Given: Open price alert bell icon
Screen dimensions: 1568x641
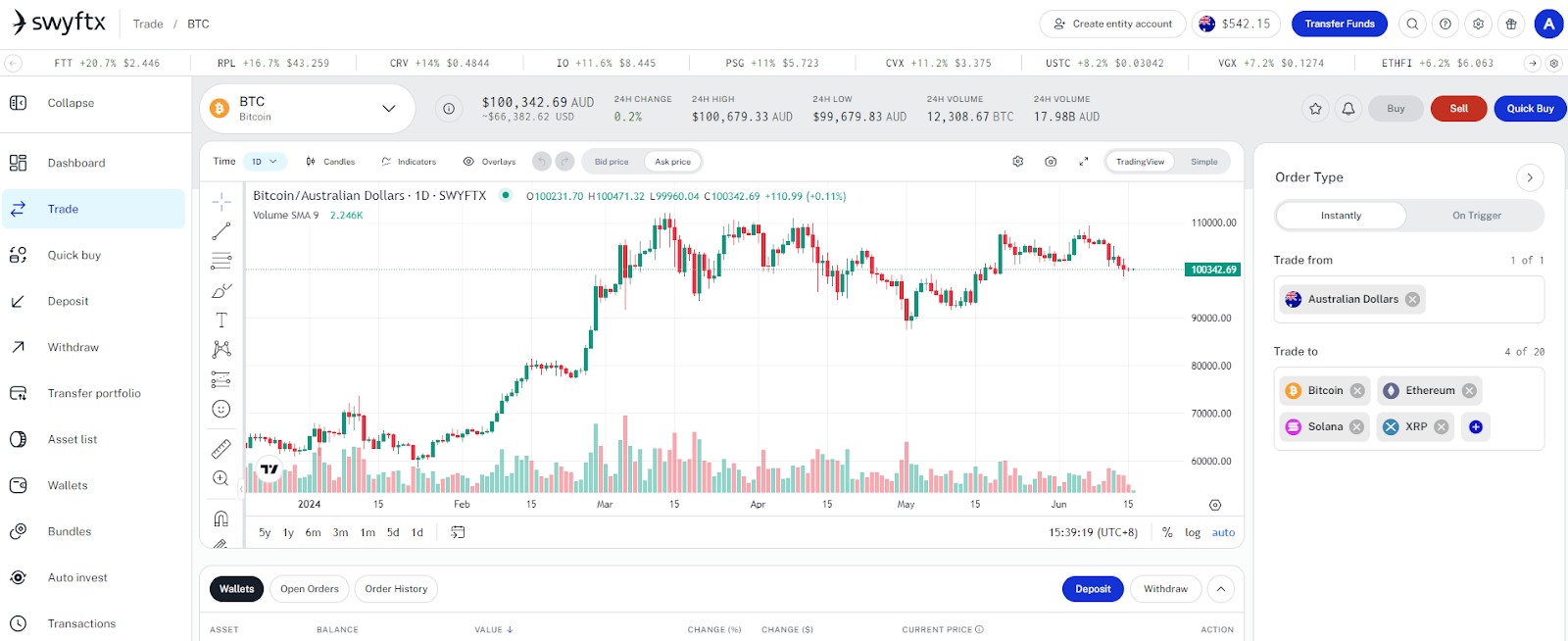Looking at the screenshot, I should 1348,109.
